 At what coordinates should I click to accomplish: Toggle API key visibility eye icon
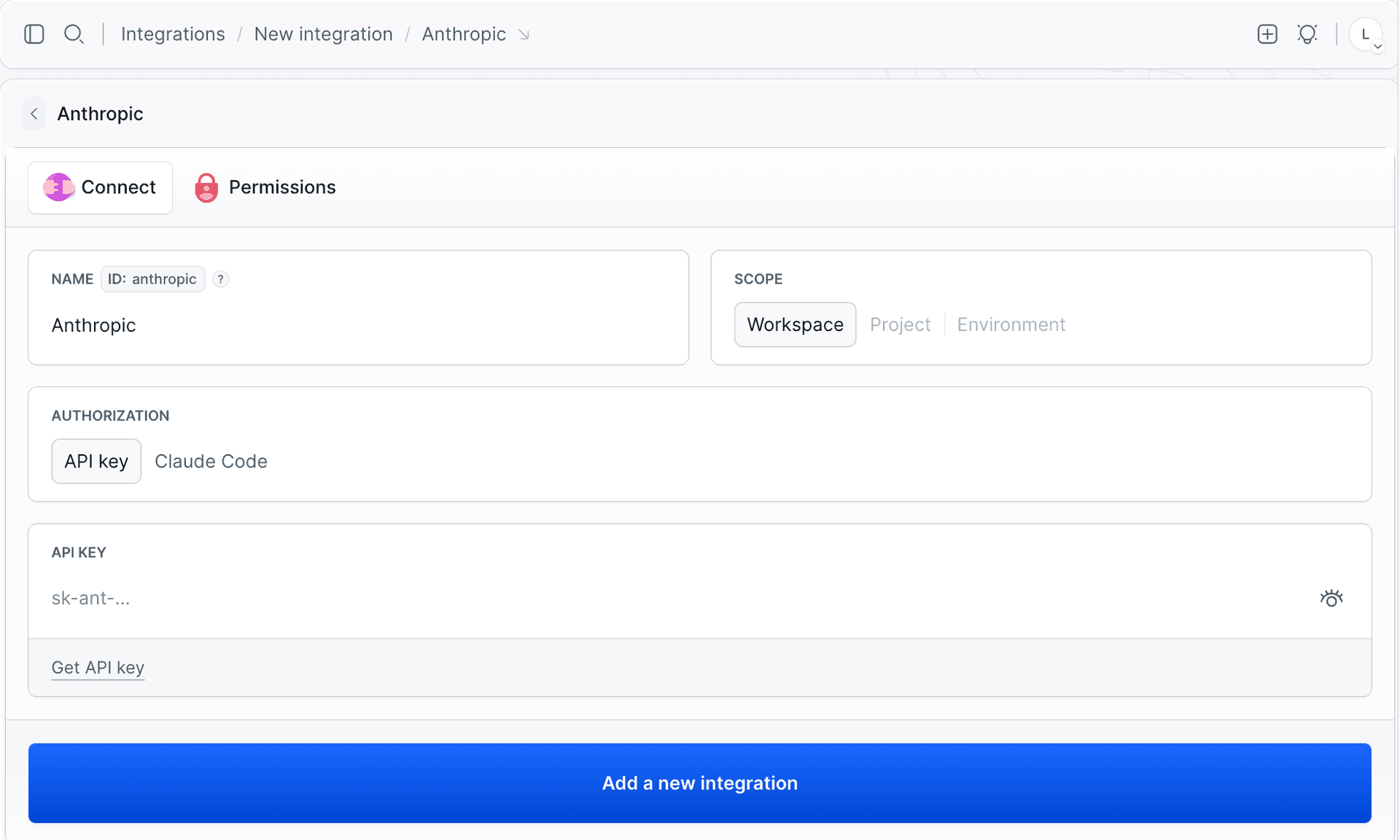coord(1331,599)
